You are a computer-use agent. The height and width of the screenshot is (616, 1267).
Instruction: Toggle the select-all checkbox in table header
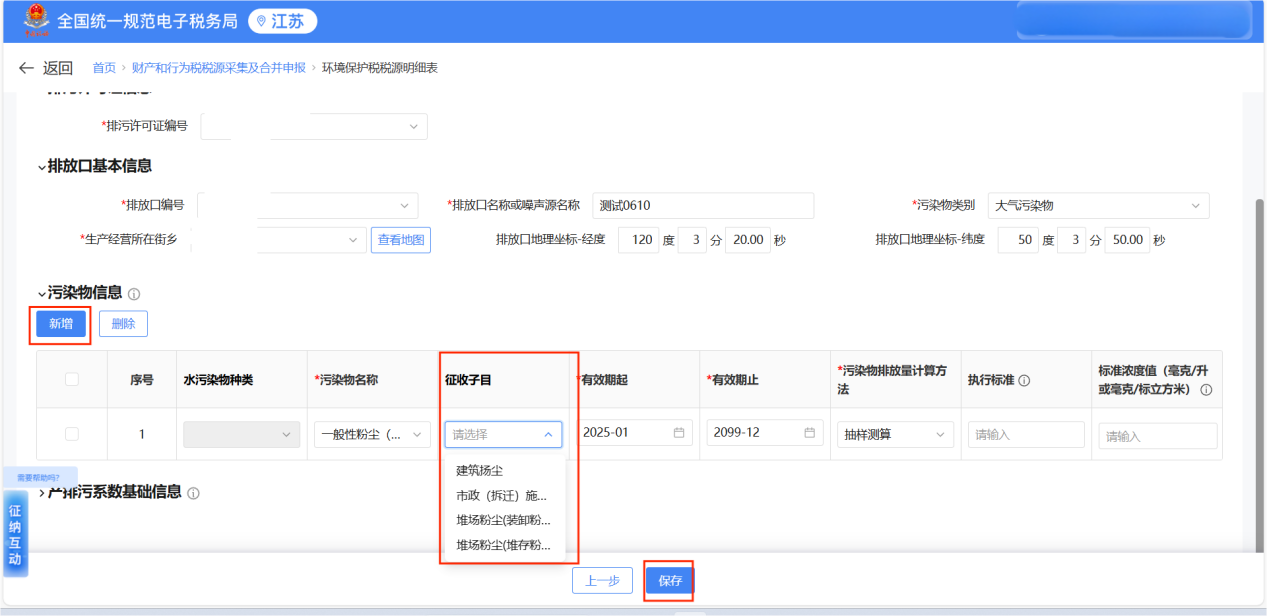(x=71, y=379)
